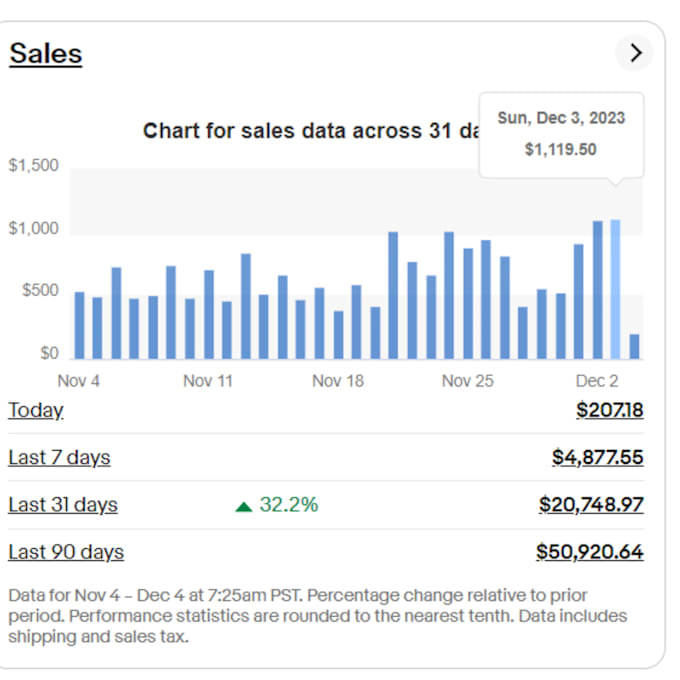Viewport: 680px width, 680px height.
Task: Open the Last 31 days link
Action: tap(63, 505)
